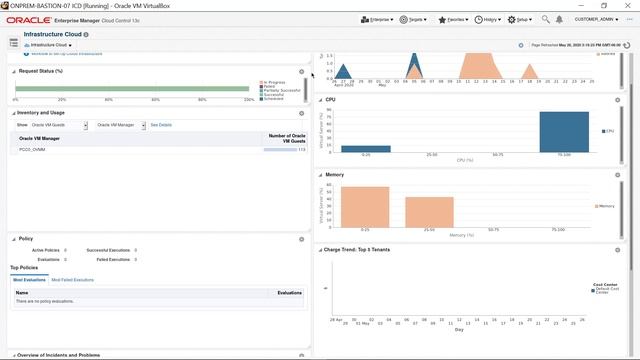
Task: Collapse the CPU chart section
Action: [x=321, y=100]
